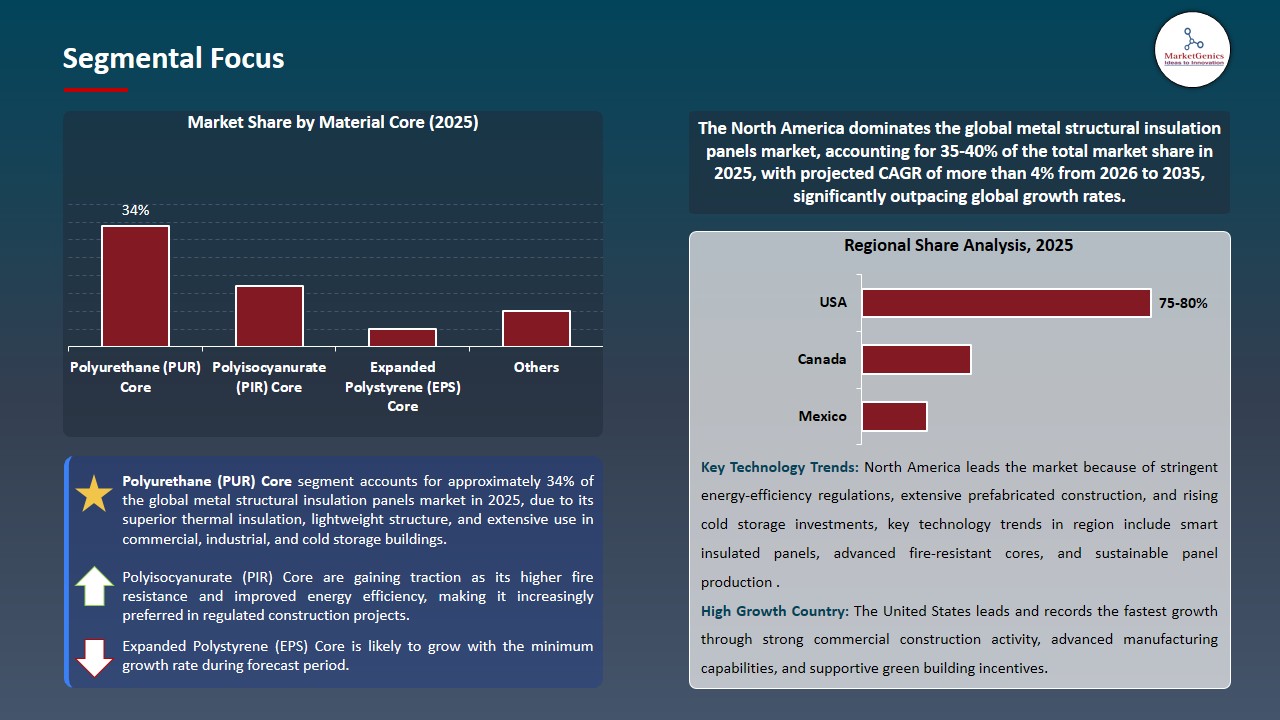Viewport: 1280px width, 720px height.
Task: Select the Polyurethane (PUR) Core bar
Action: click(x=135, y=286)
